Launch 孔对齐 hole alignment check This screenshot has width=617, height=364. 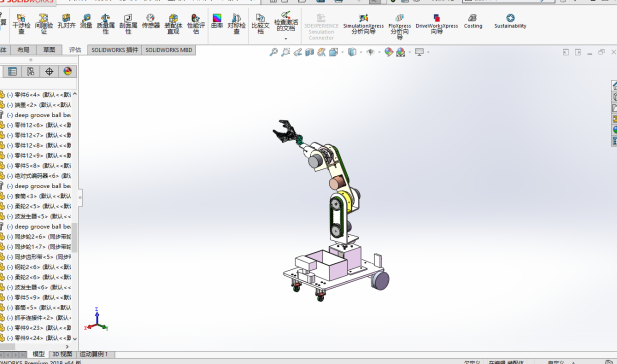click(66, 21)
